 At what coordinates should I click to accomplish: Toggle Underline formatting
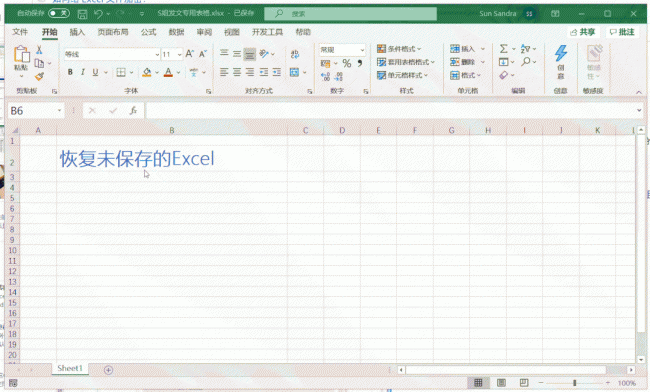(95, 73)
